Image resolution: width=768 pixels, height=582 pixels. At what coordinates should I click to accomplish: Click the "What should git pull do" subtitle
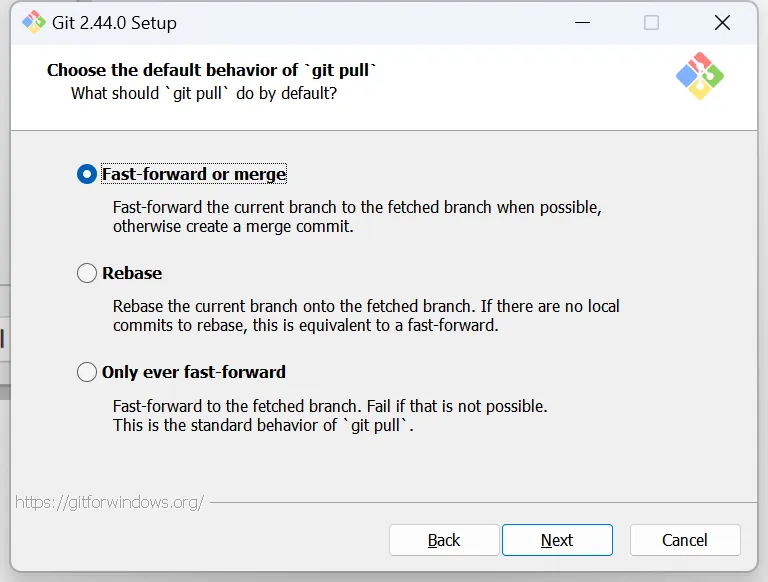[x=204, y=93]
